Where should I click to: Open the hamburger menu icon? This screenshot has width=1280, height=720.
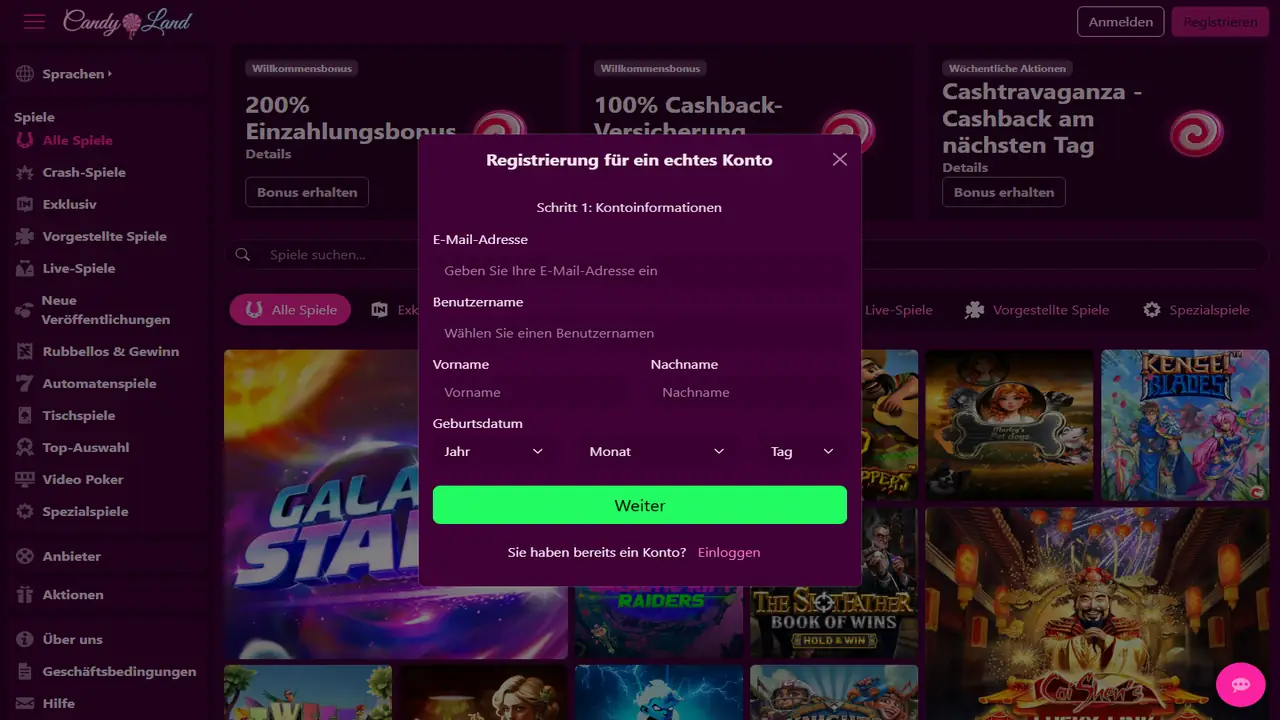click(34, 21)
